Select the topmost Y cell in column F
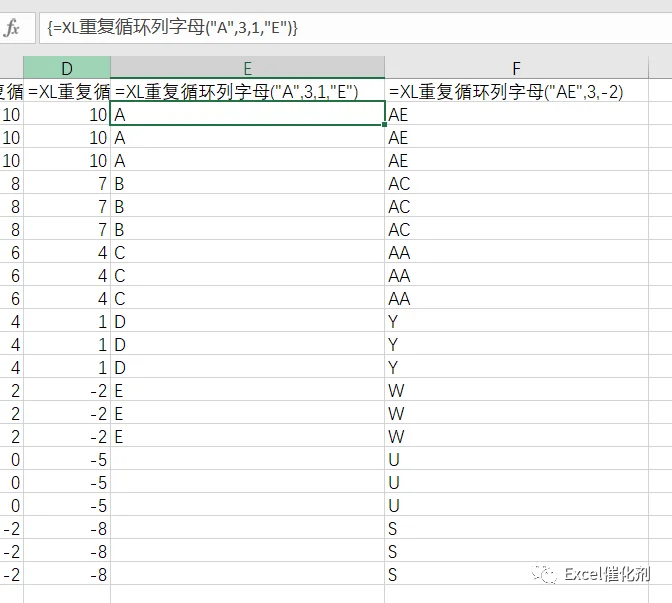Viewport: 672px width, 603px height. pyautogui.click(x=516, y=321)
